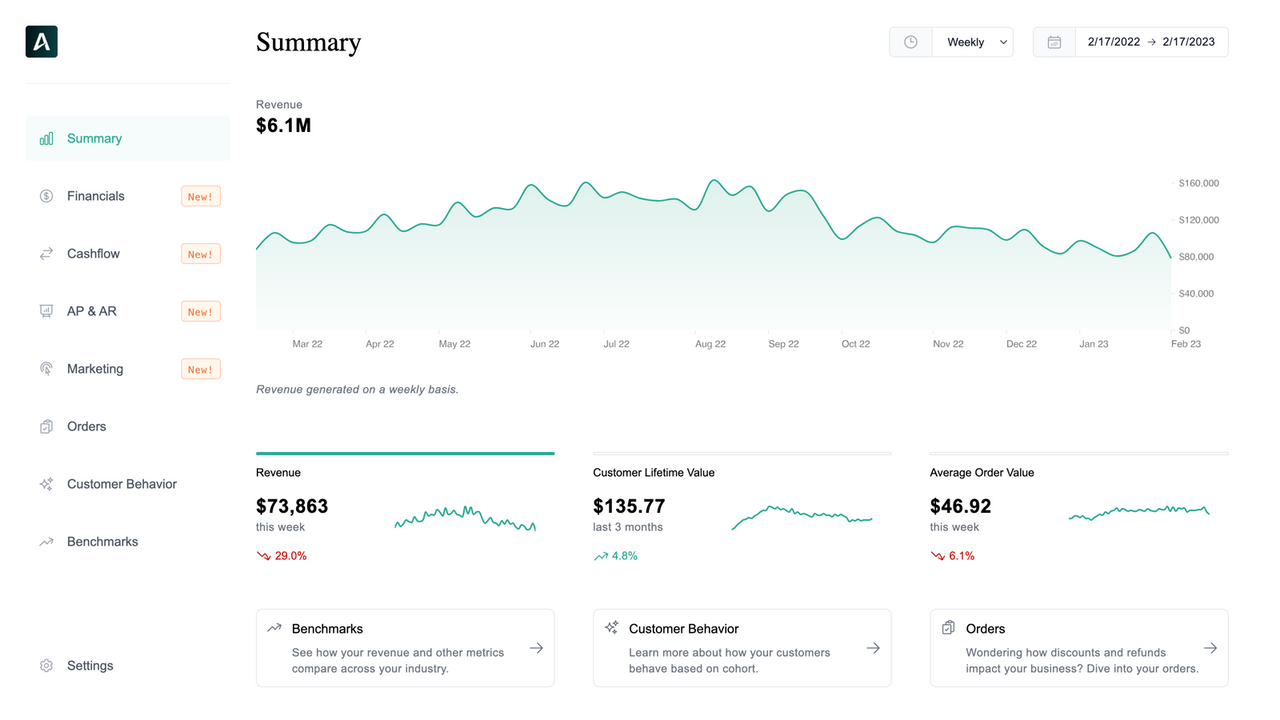Click the red down-trend arrow near 6.1%
1280x720 pixels.
[937, 556]
